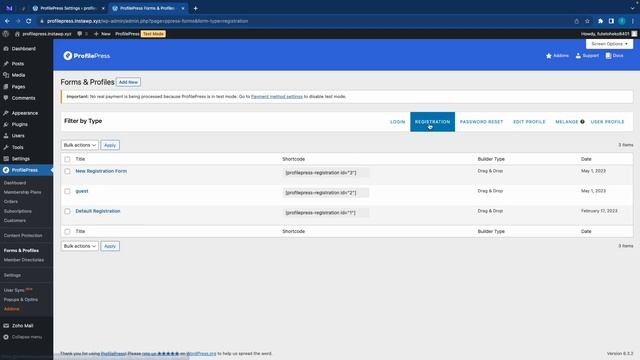Open the New Registration Form link
The width and height of the screenshot is (640, 360).
[x=101, y=171]
